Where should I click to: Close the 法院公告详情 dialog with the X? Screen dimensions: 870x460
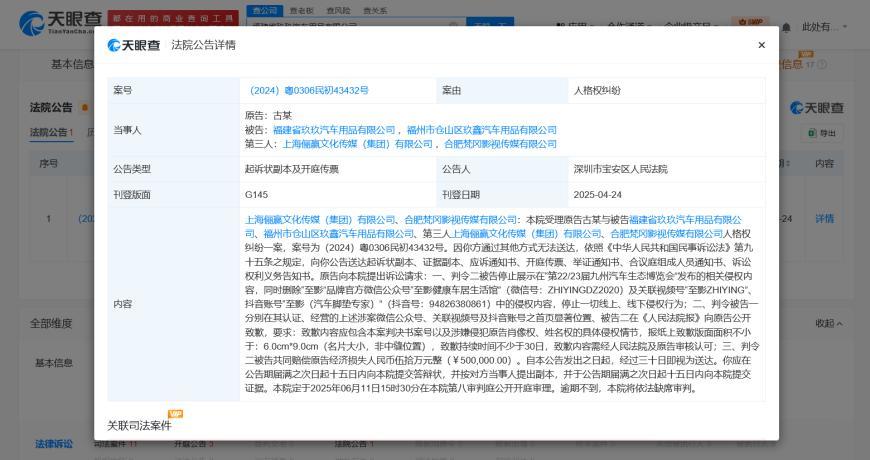[x=761, y=45]
